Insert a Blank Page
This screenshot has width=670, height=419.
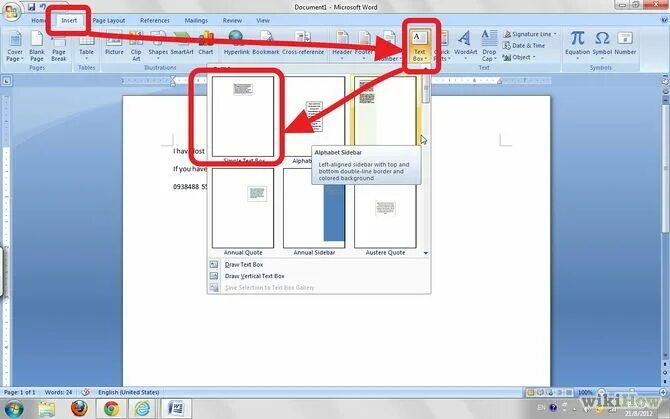click(37, 46)
